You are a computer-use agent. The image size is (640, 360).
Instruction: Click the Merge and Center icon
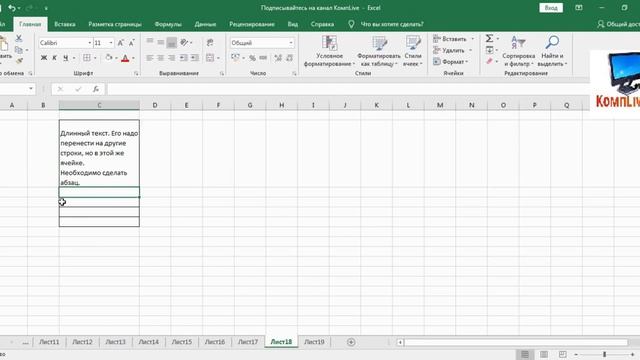click(x=210, y=58)
